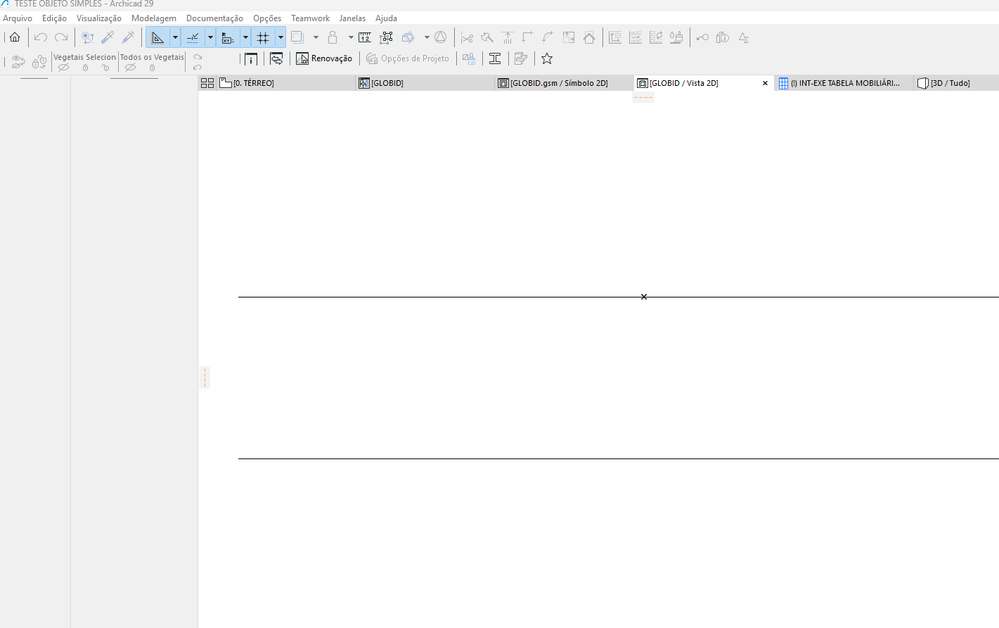Undo the last action
The width and height of the screenshot is (999, 628).
41,38
